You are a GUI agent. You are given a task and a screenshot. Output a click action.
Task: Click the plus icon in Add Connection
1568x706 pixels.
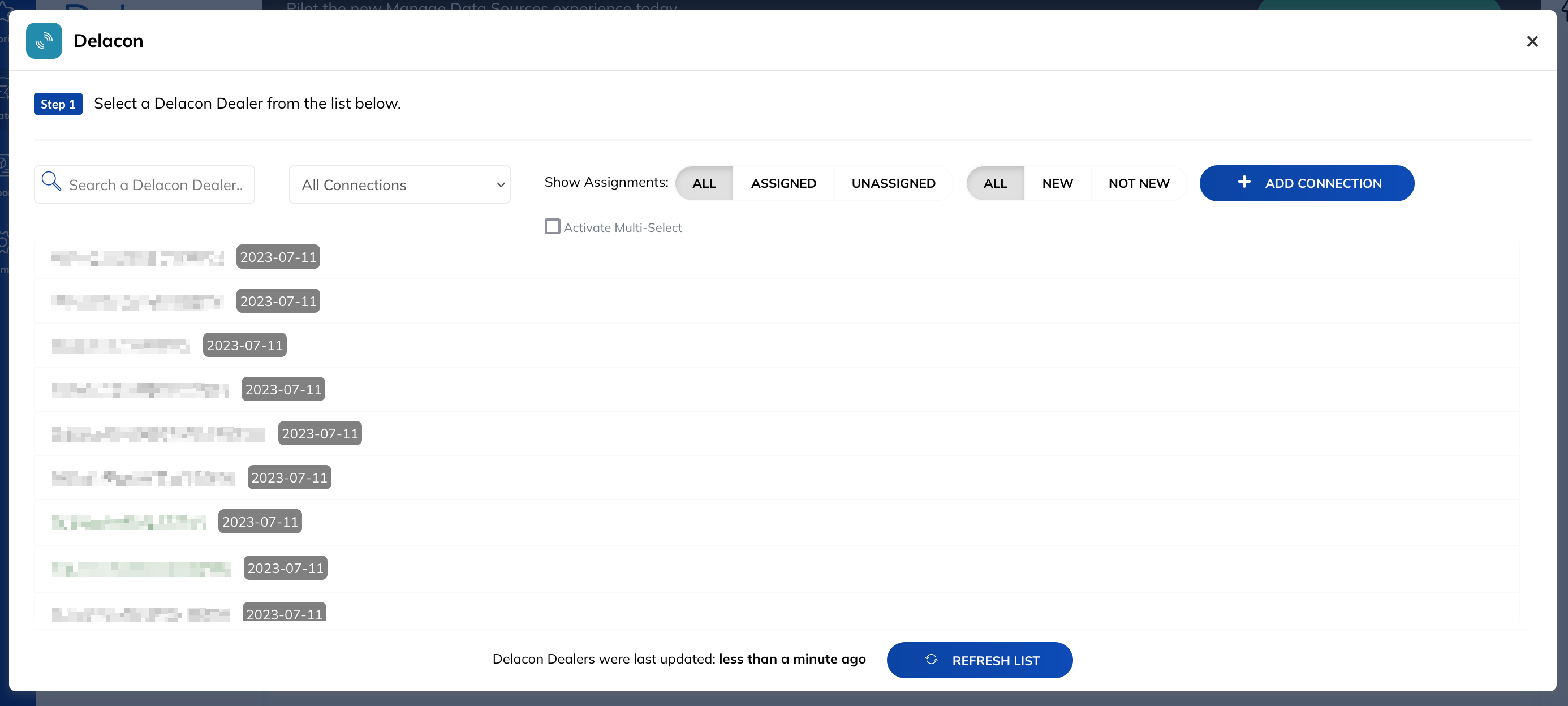tap(1244, 182)
